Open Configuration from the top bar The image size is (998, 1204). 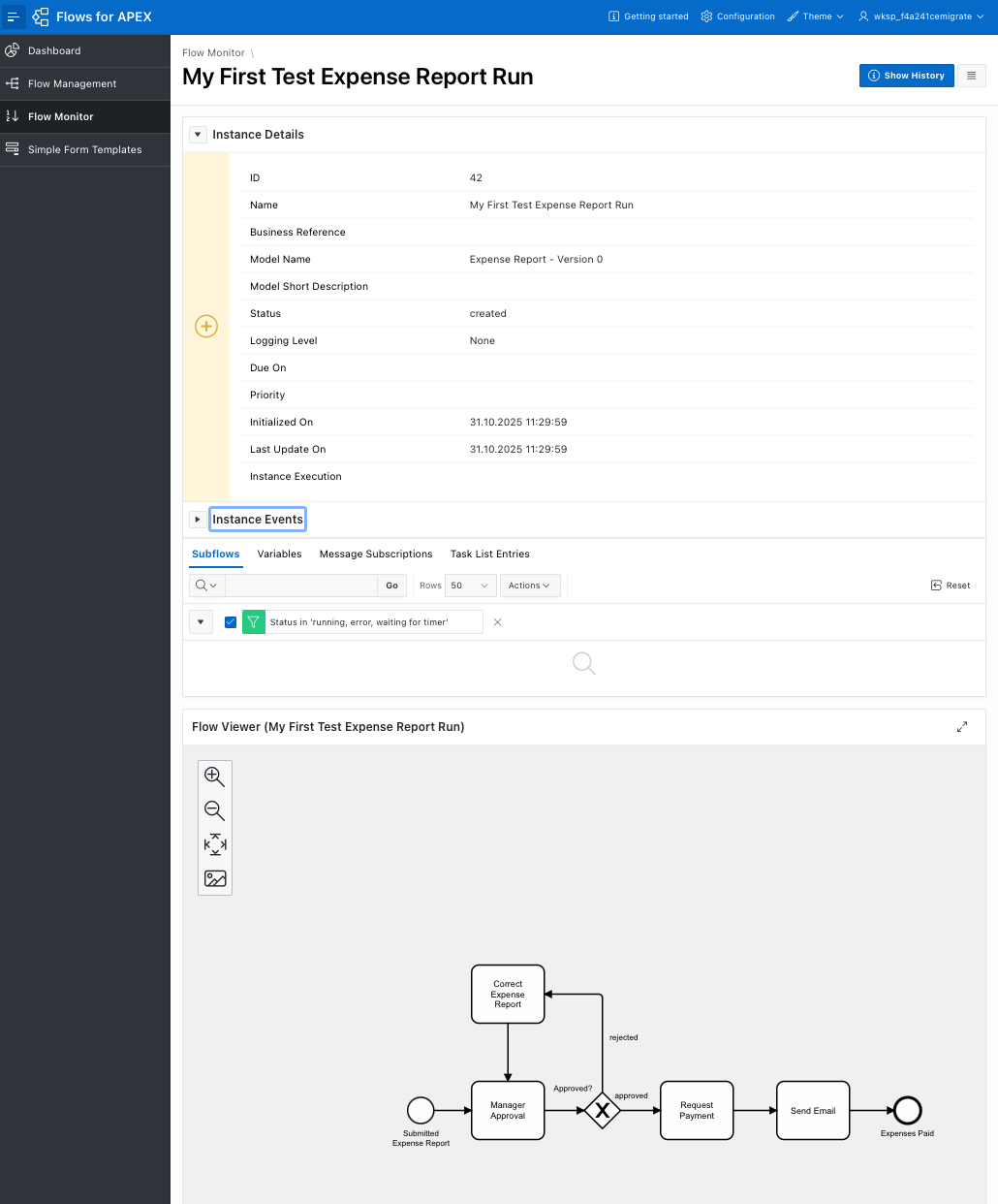pos(737,16)
